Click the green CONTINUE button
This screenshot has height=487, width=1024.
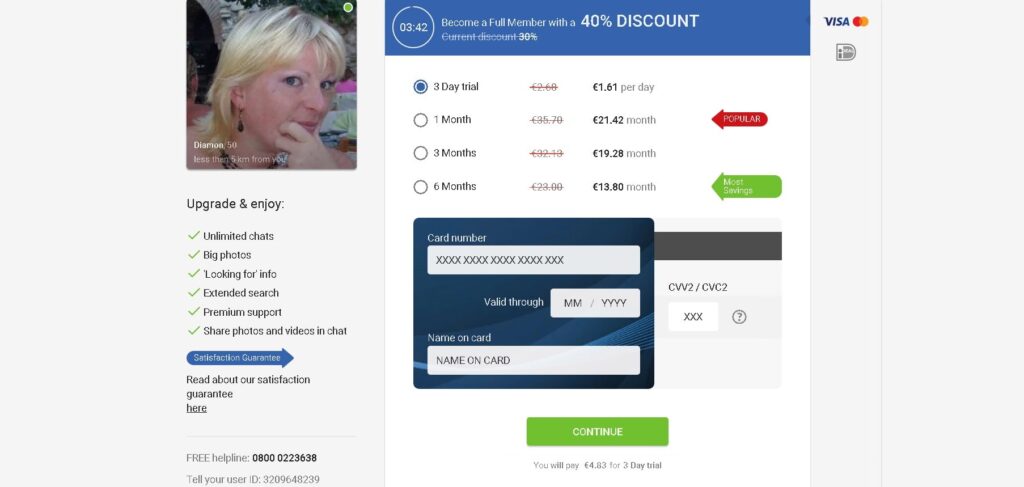[598, 432]
